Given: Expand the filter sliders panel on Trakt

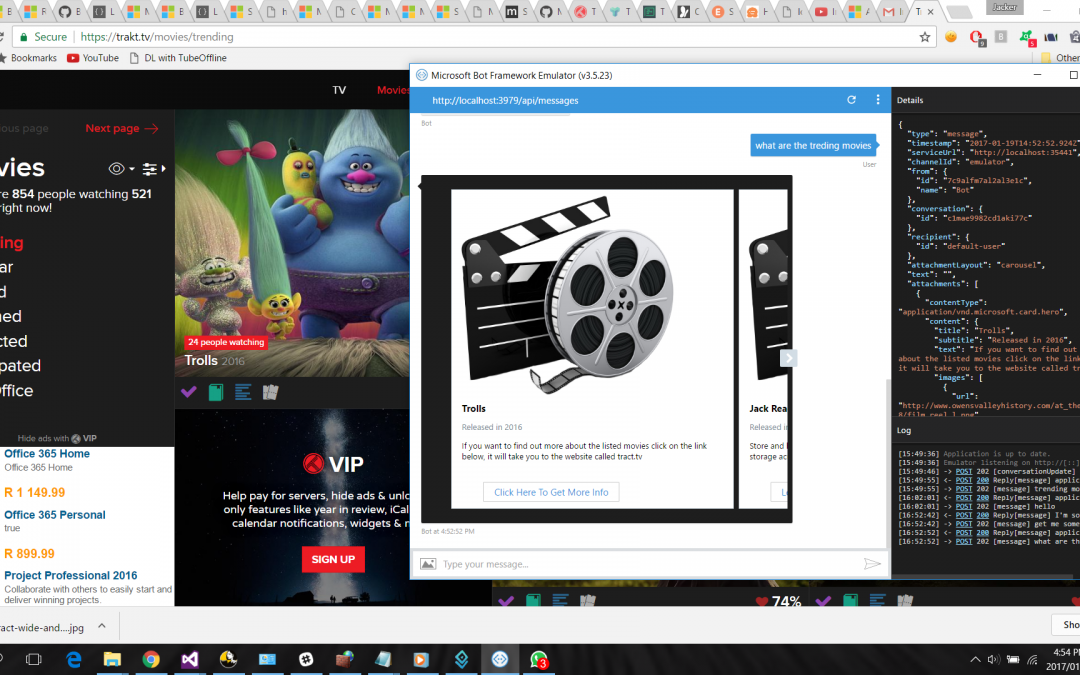Looking at the screenshot, I should pyautogui.click(x=150, y=169).
